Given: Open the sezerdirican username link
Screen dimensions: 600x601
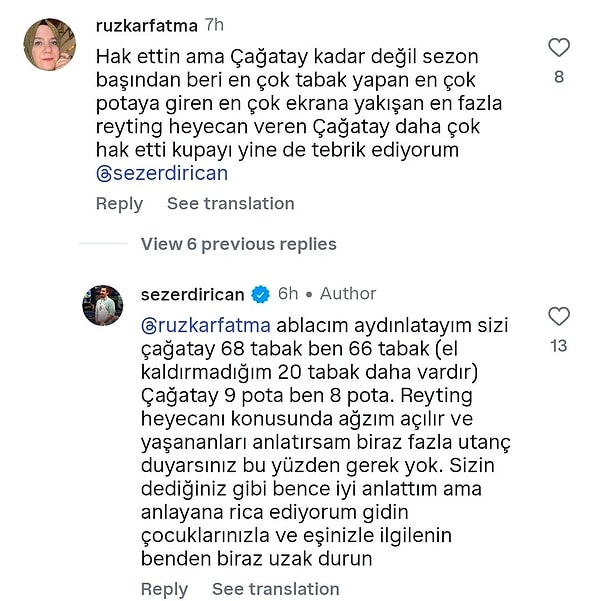Looking at the screenshot, I should [x=192, y=294].
